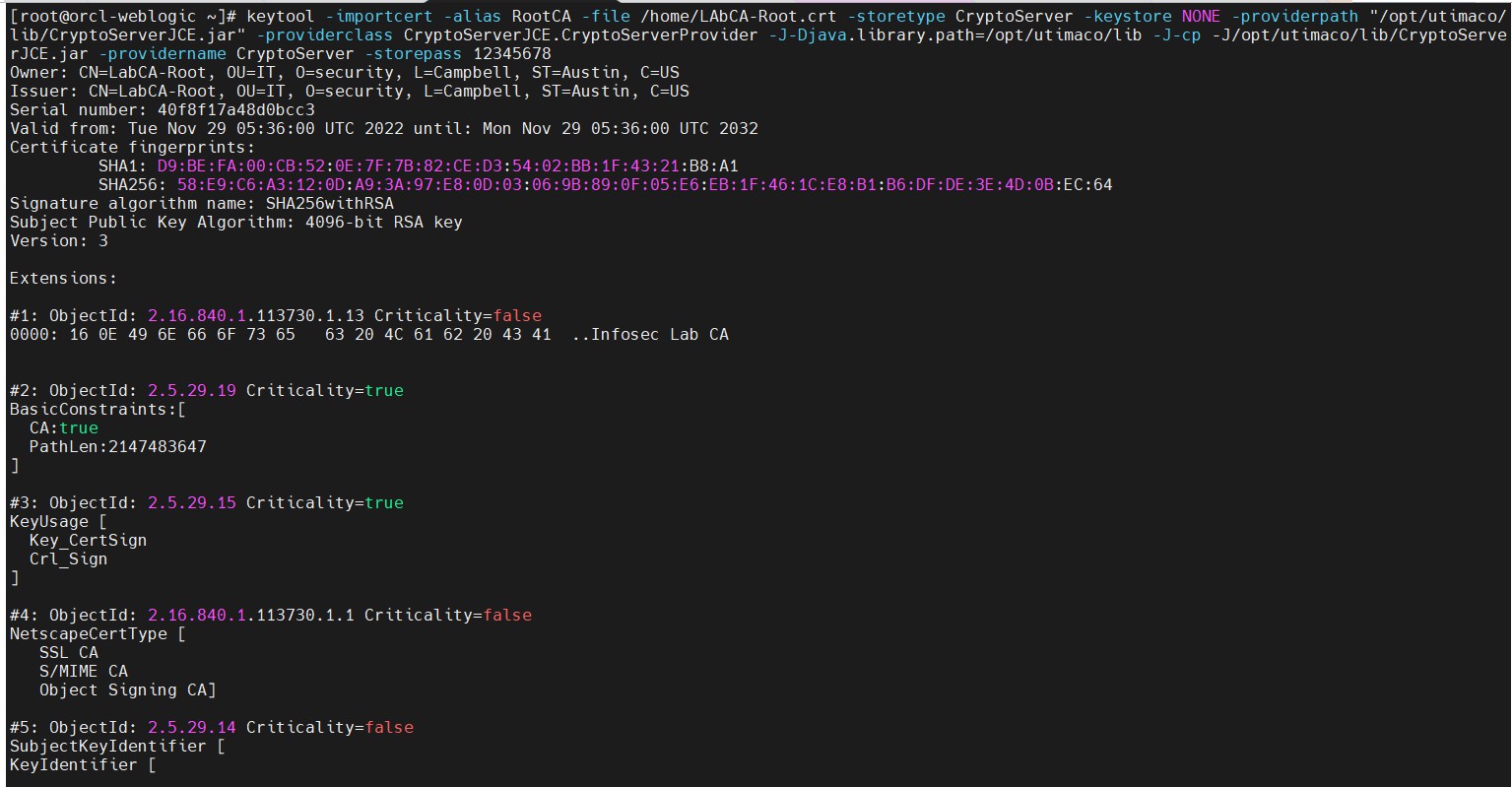The image size is (1512, 787).
Task: Click the SHA1 fingerprint value
Action: 448,166
